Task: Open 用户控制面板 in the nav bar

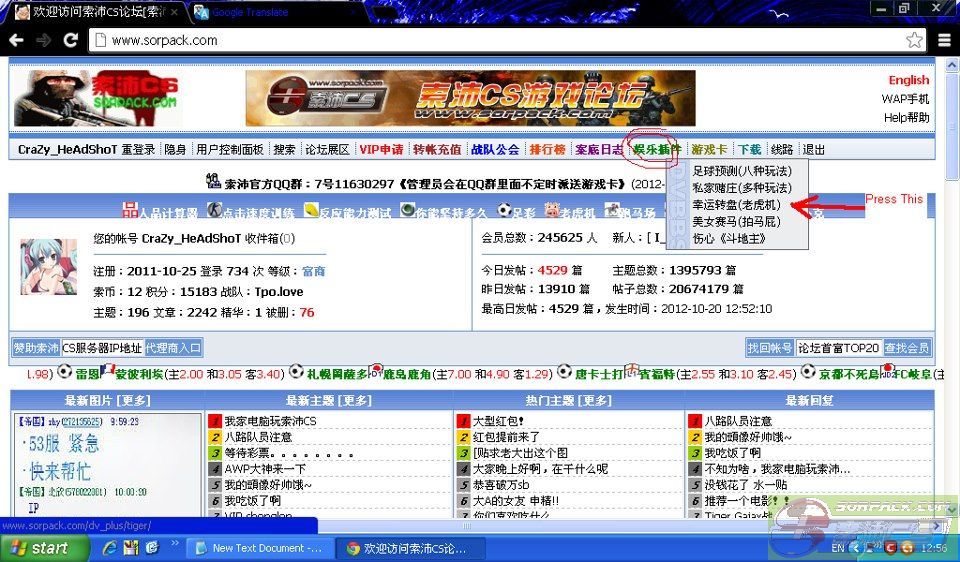Action: (x=230, y=149)
